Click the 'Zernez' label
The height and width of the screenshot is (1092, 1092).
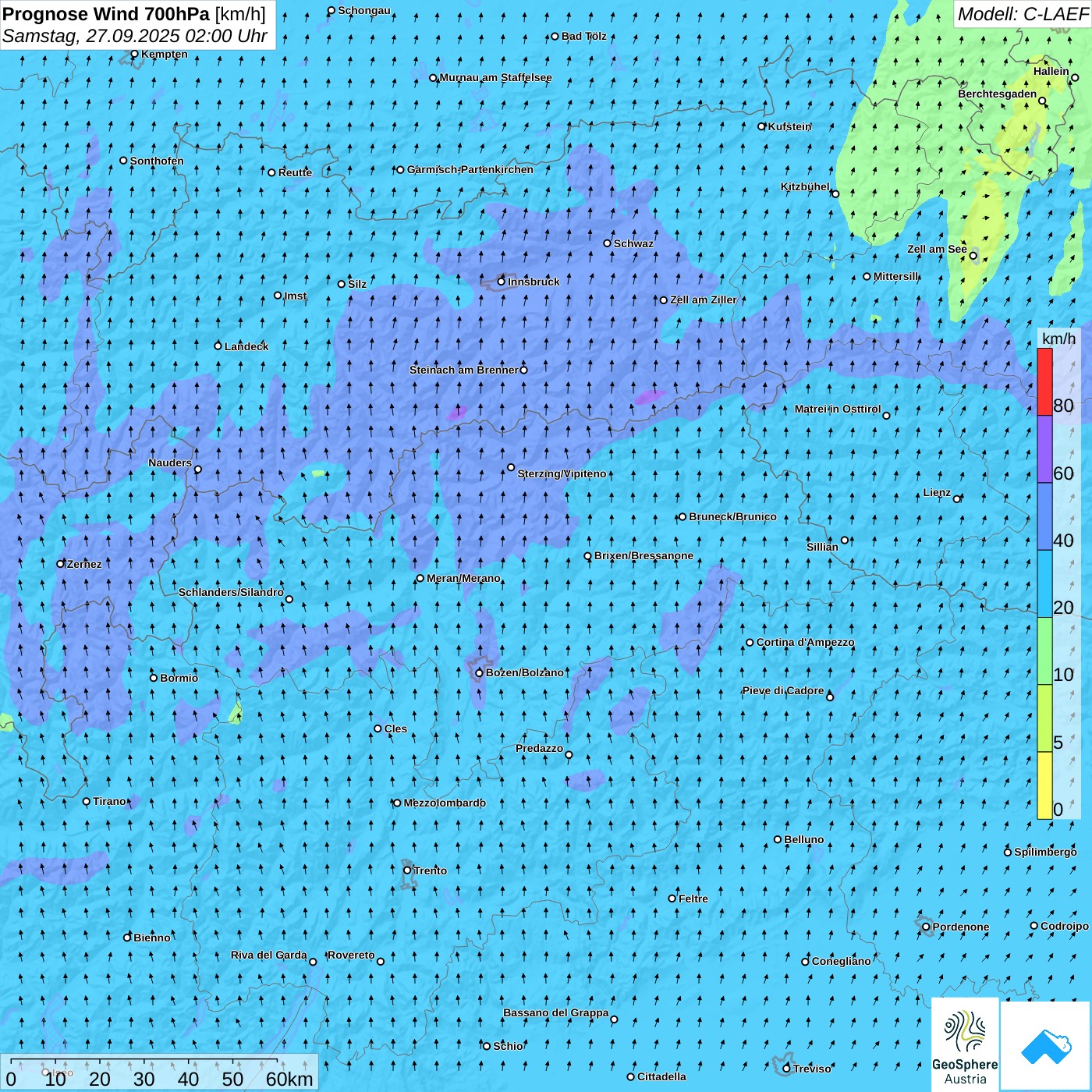(84, 564)
